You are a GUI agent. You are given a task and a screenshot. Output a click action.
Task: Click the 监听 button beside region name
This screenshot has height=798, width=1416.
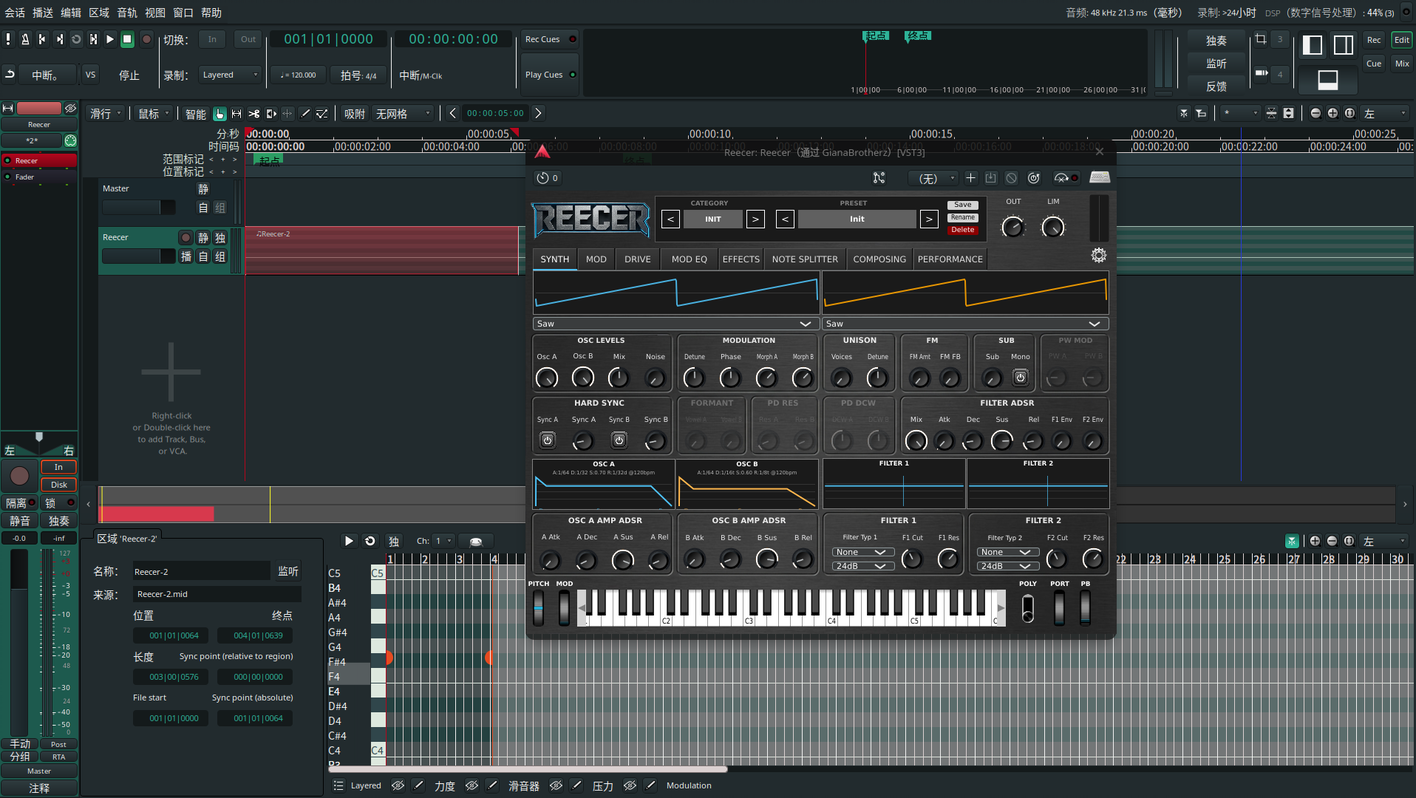288,571
